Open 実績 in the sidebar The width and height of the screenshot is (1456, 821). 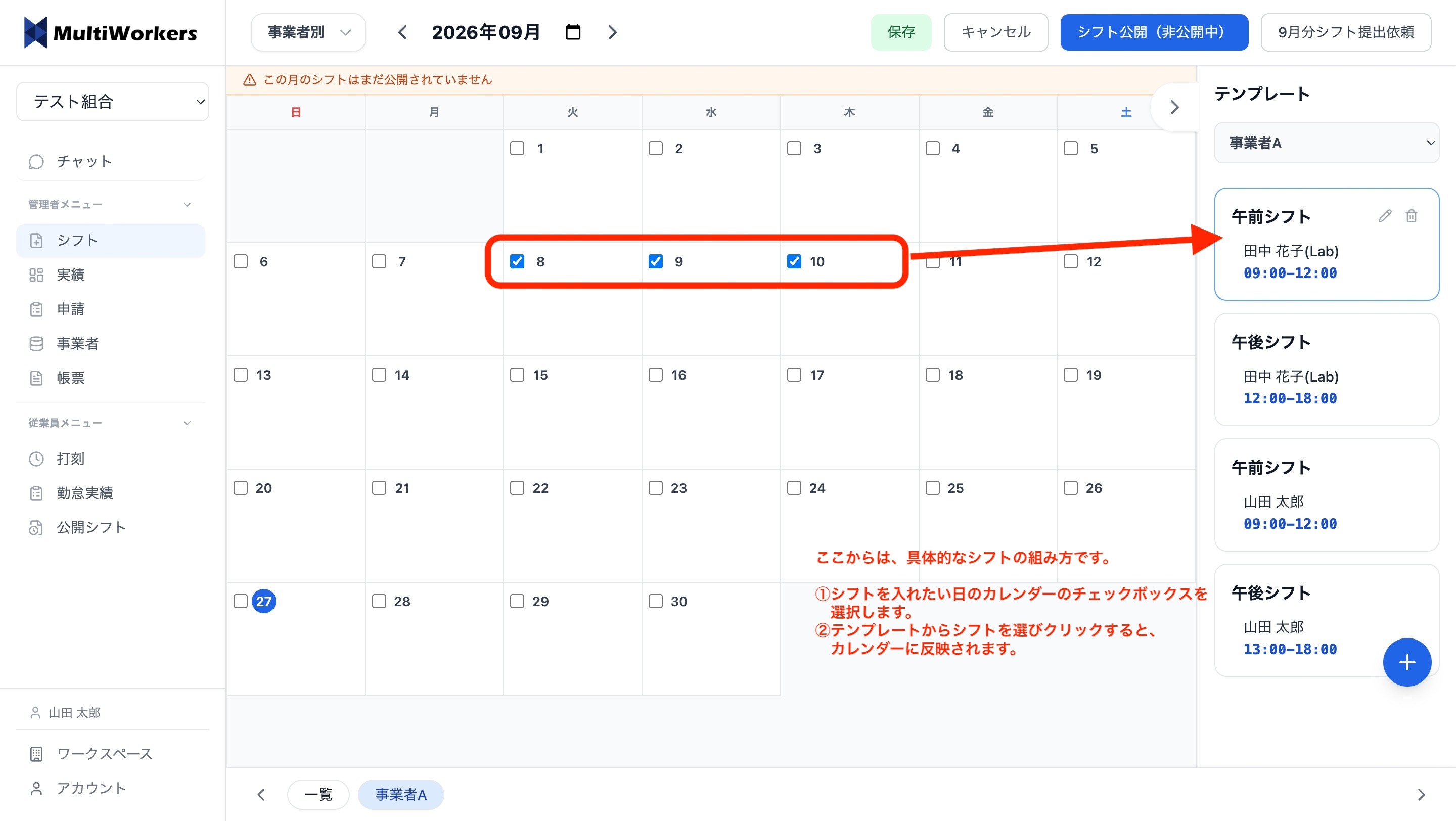tap(111, 275)
